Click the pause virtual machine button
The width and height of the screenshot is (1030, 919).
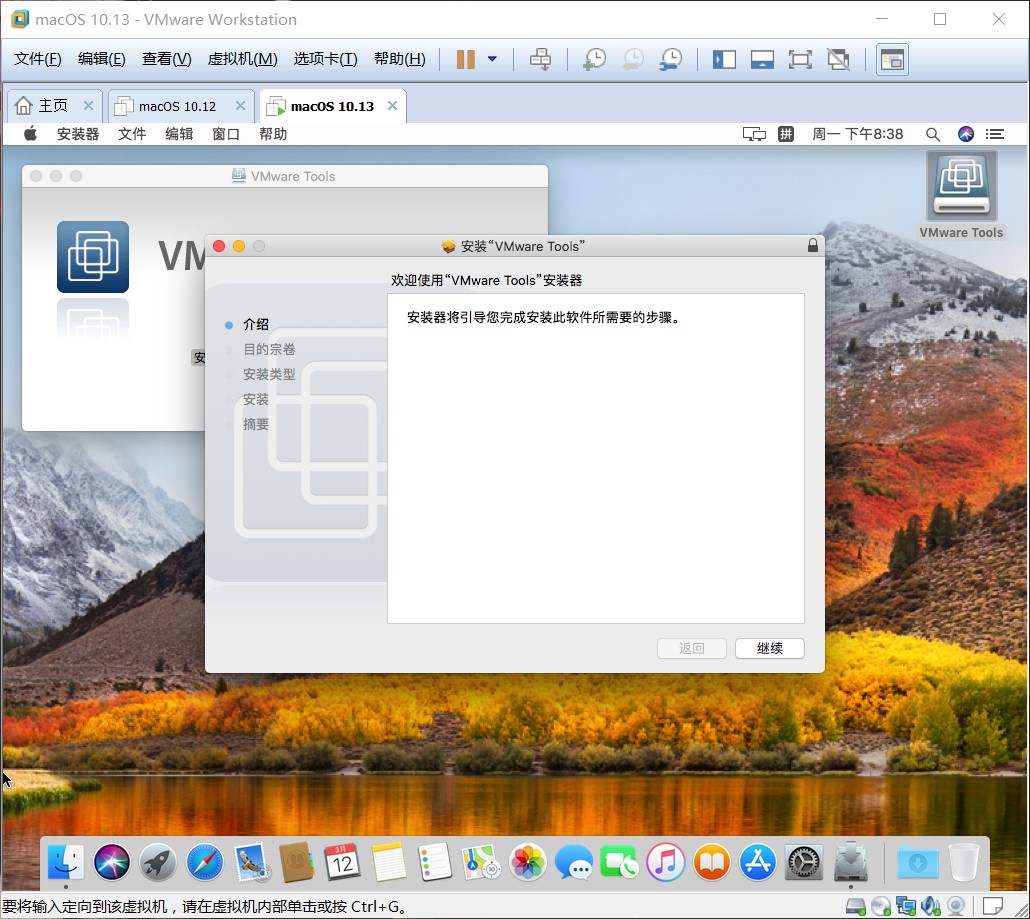465,59
